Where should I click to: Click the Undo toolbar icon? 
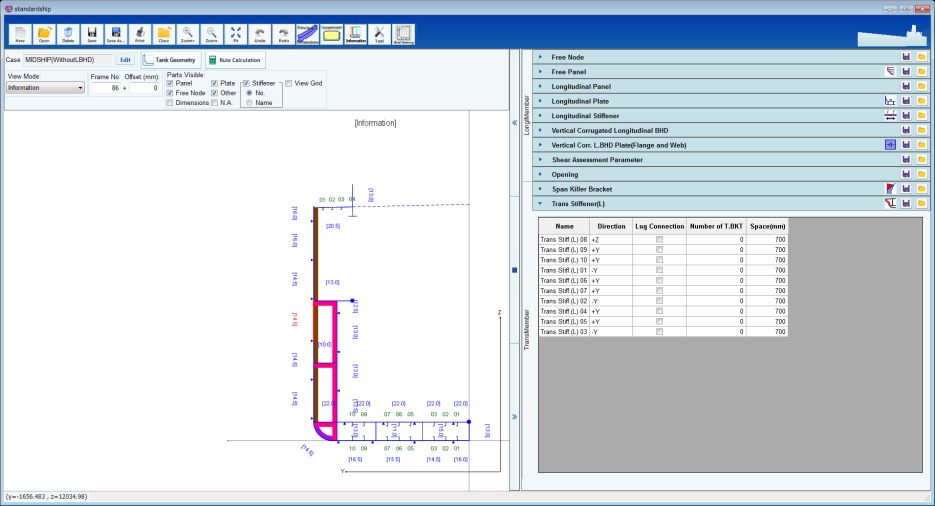click(259, 35)
